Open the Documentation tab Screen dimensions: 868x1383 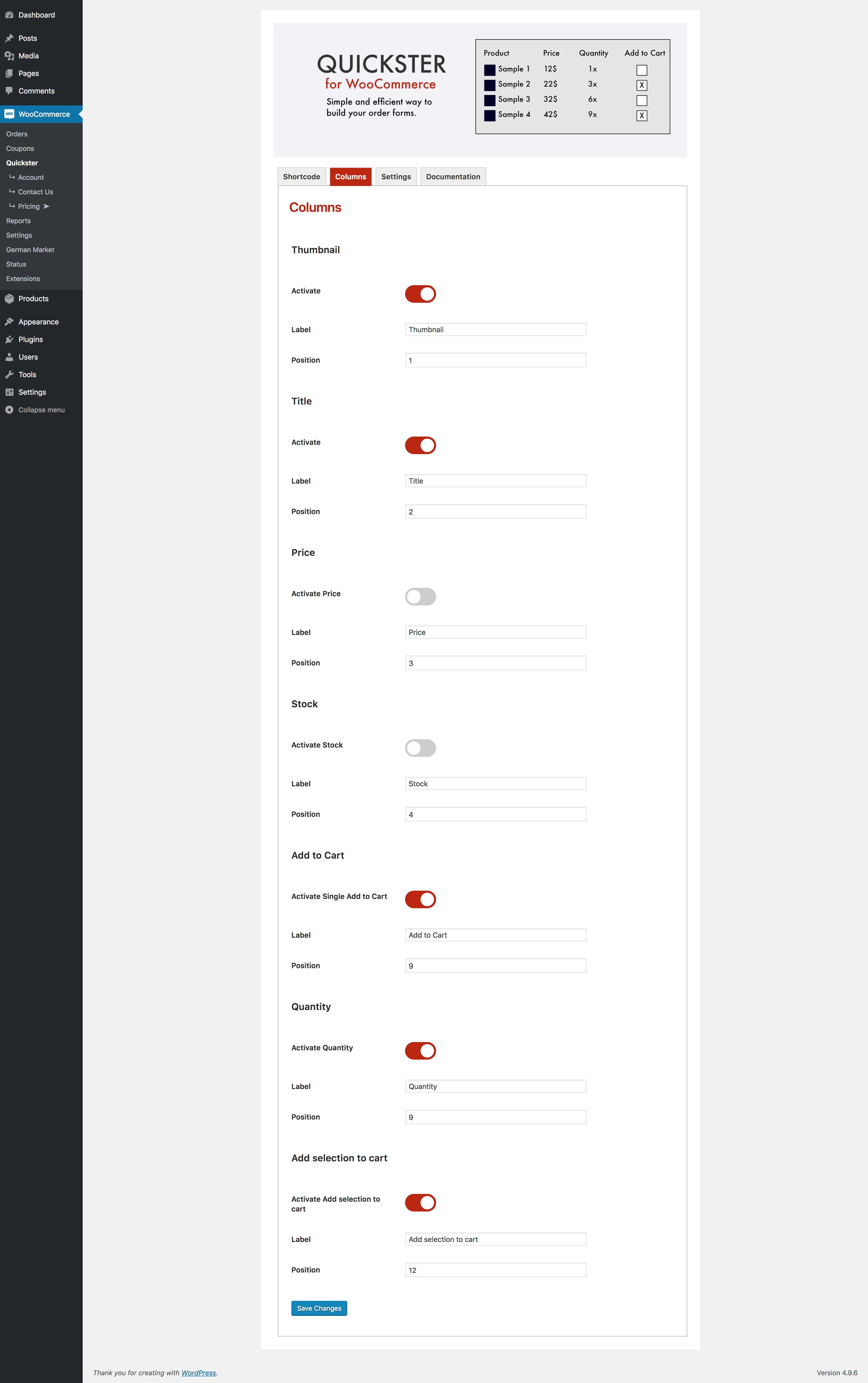453,177
